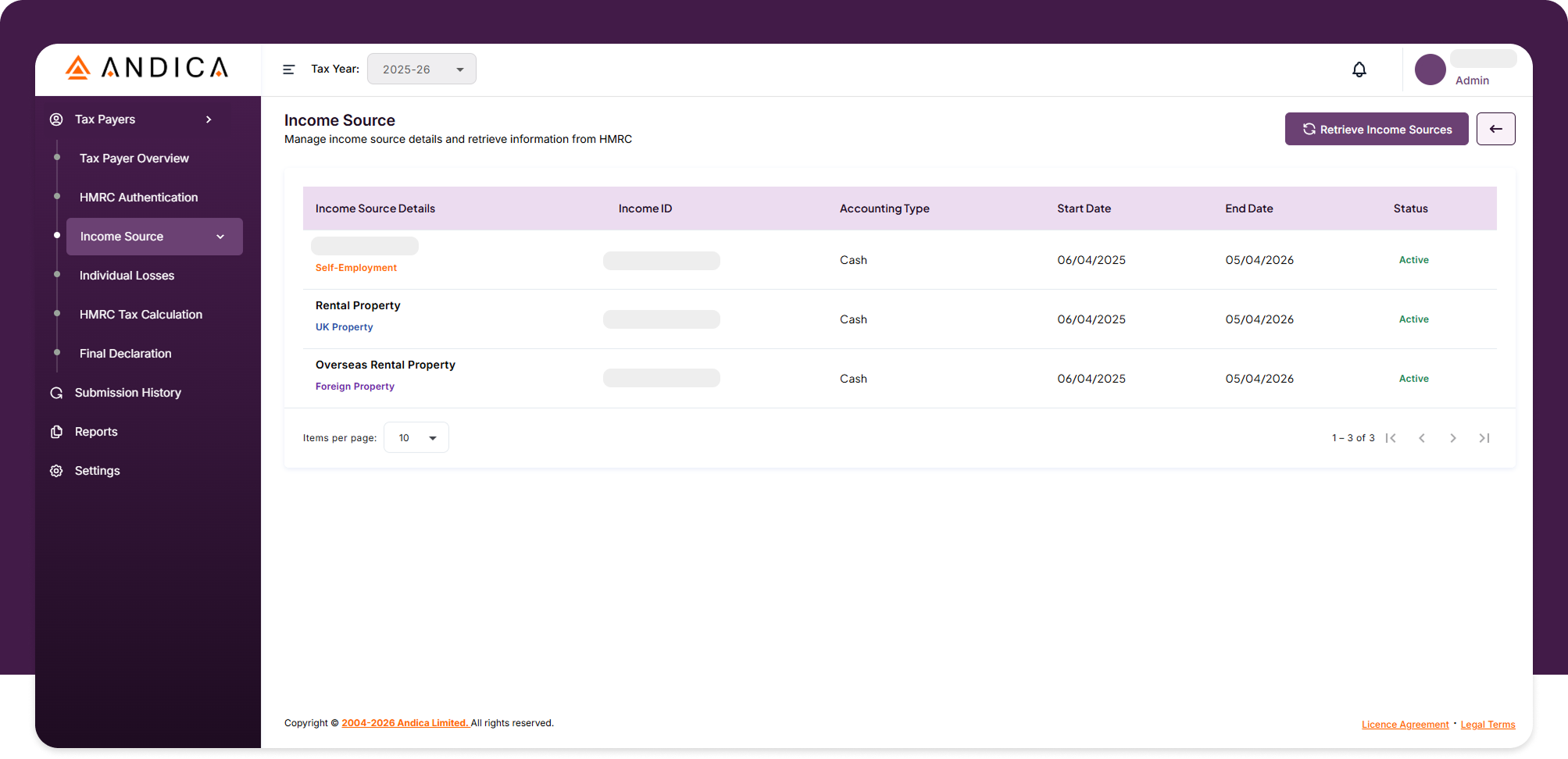Open the Items per page dropdown
The image size is (1568, 759).
click(416, 438)
